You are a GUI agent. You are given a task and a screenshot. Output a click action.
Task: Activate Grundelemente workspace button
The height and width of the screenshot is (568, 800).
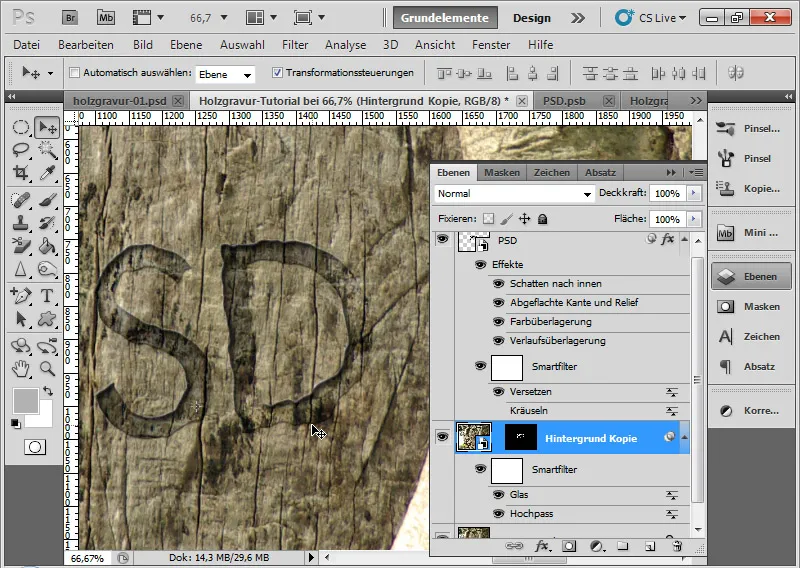pos(444,18)
